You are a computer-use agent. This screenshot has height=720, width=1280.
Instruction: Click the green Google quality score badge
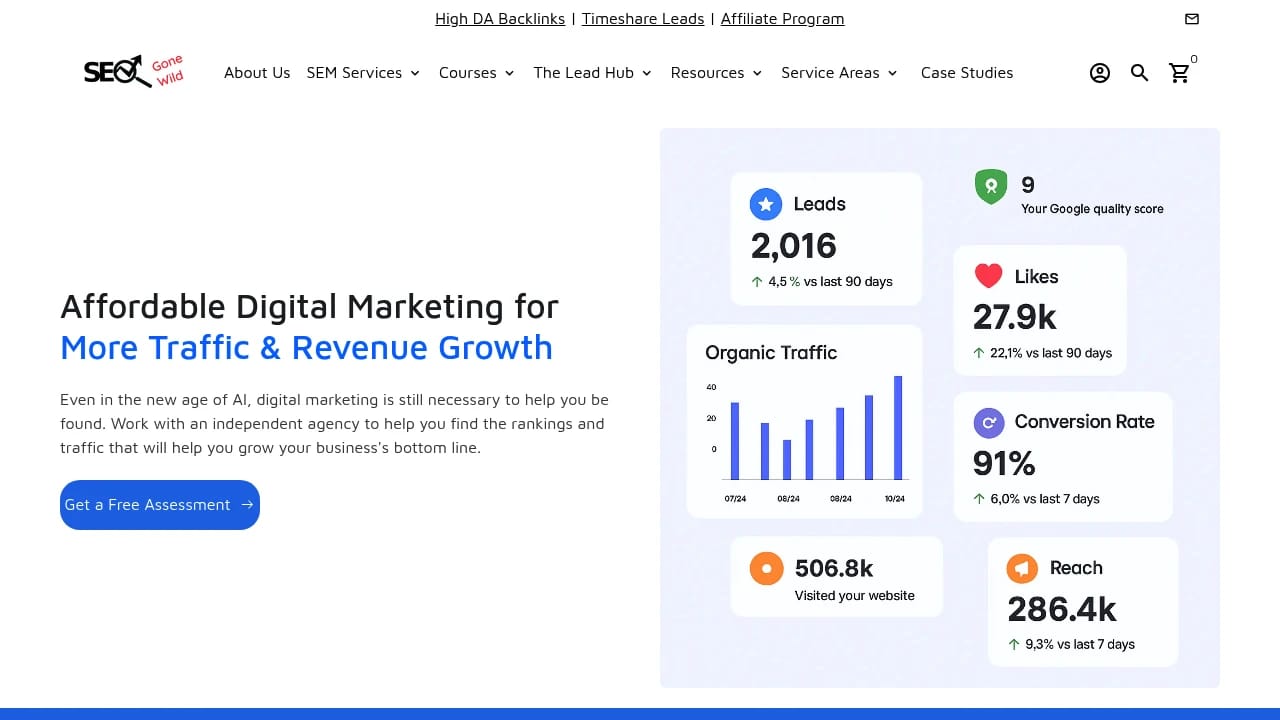[x=990, y=186]
